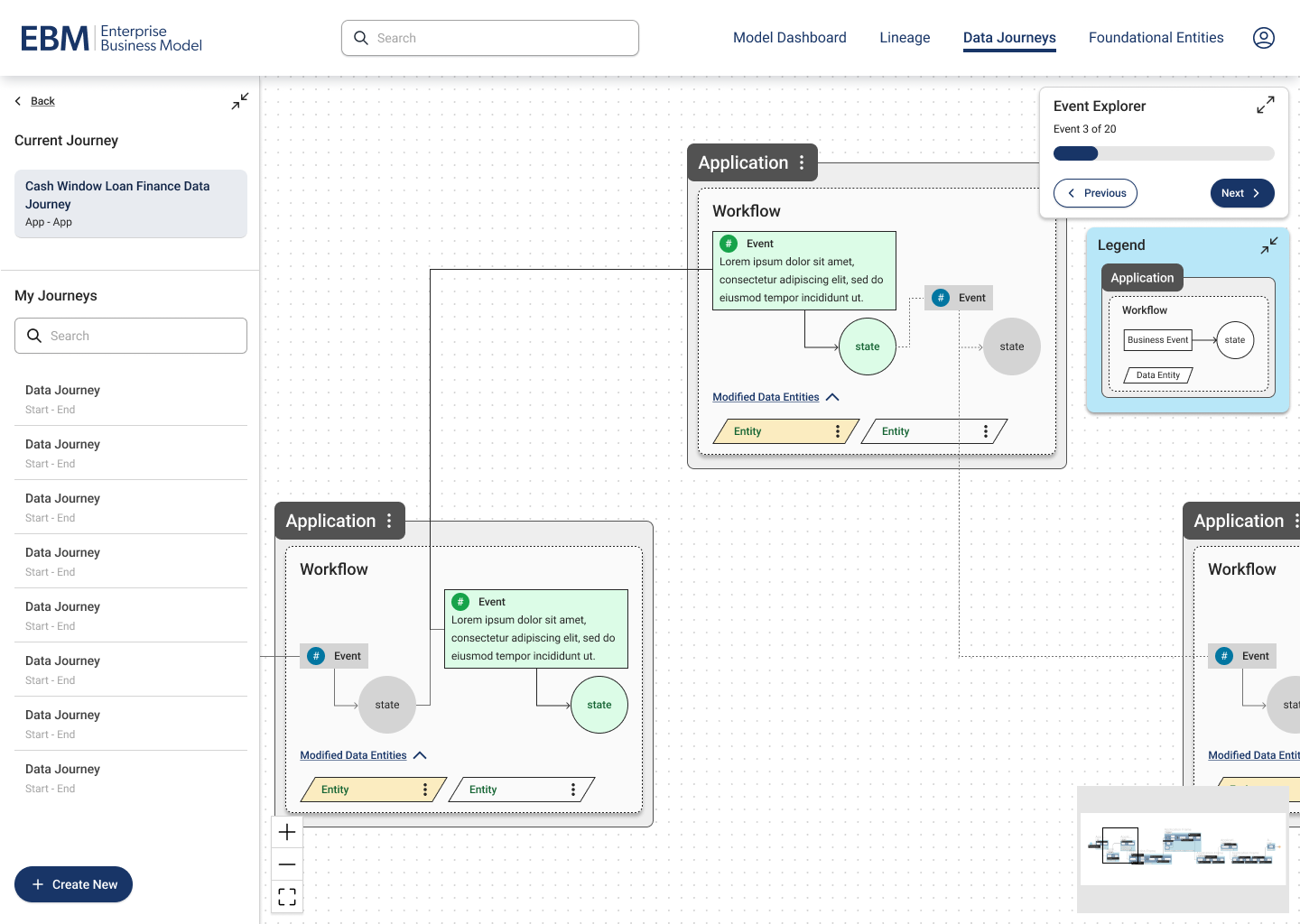Screen dimensions: 1300x924
Task: Go to Foundational Entities tab
Action: point(1156,38)
